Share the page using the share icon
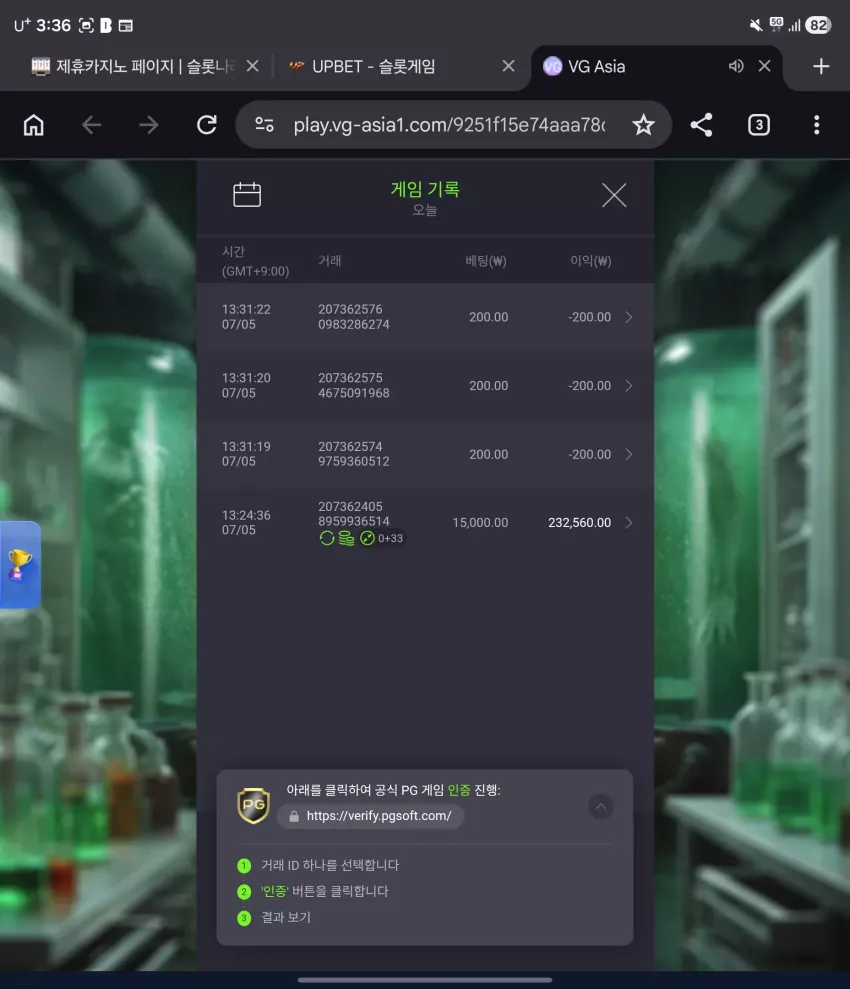 click(701, 125)
